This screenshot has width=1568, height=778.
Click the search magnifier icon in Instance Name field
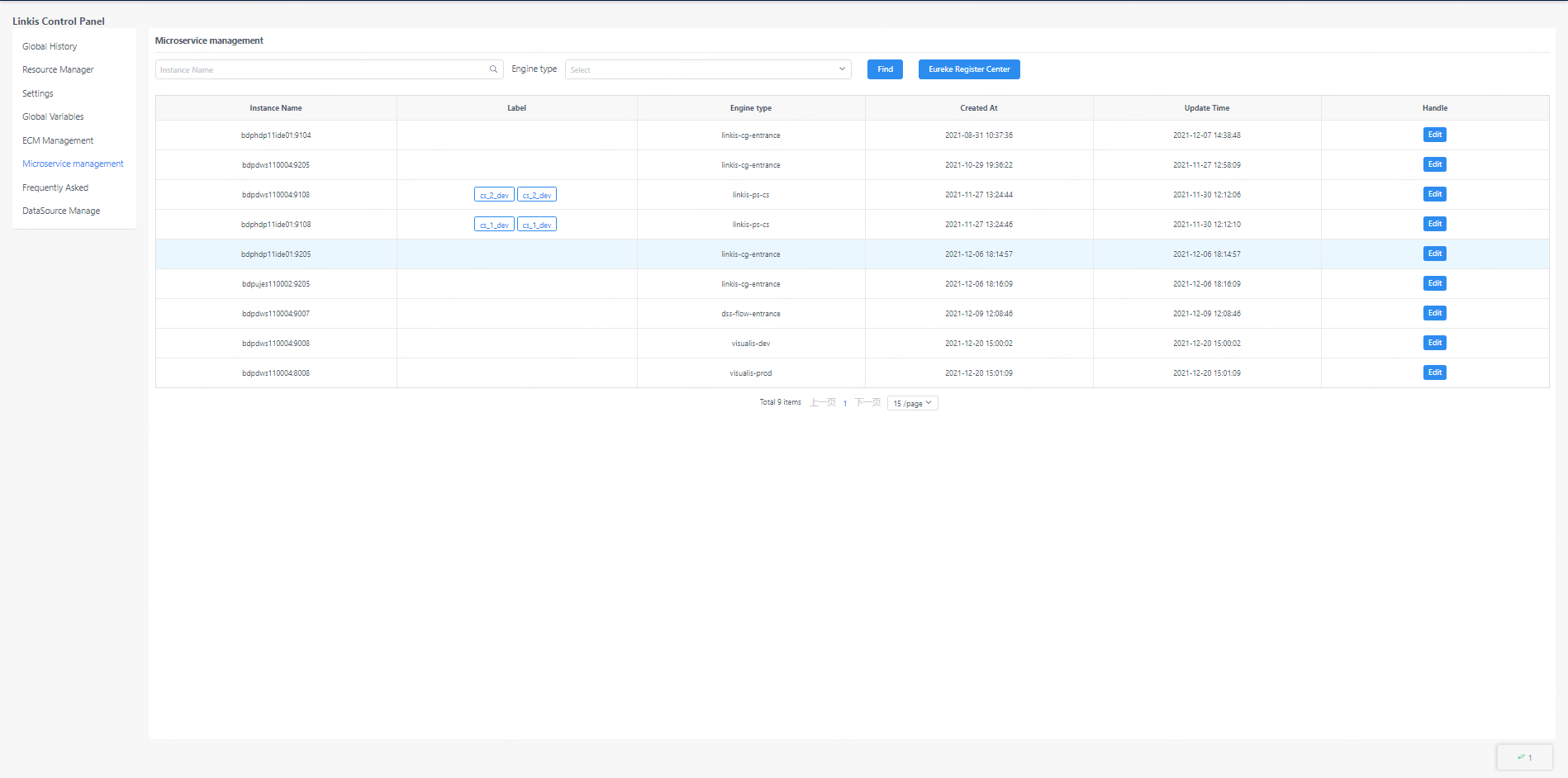(493, 69)
